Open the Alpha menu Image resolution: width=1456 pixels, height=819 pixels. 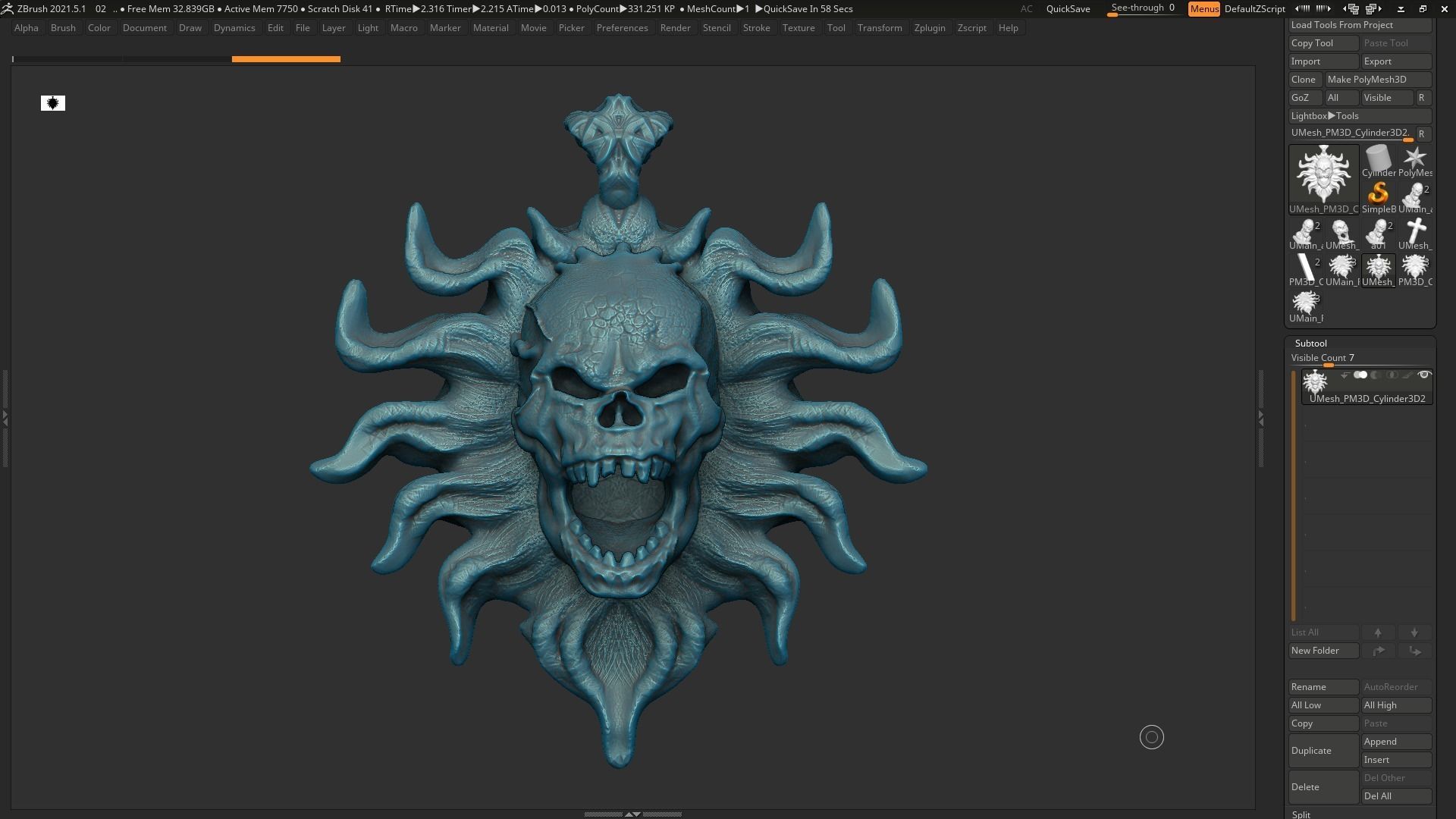pyautogui.click(x=27, y=28)
